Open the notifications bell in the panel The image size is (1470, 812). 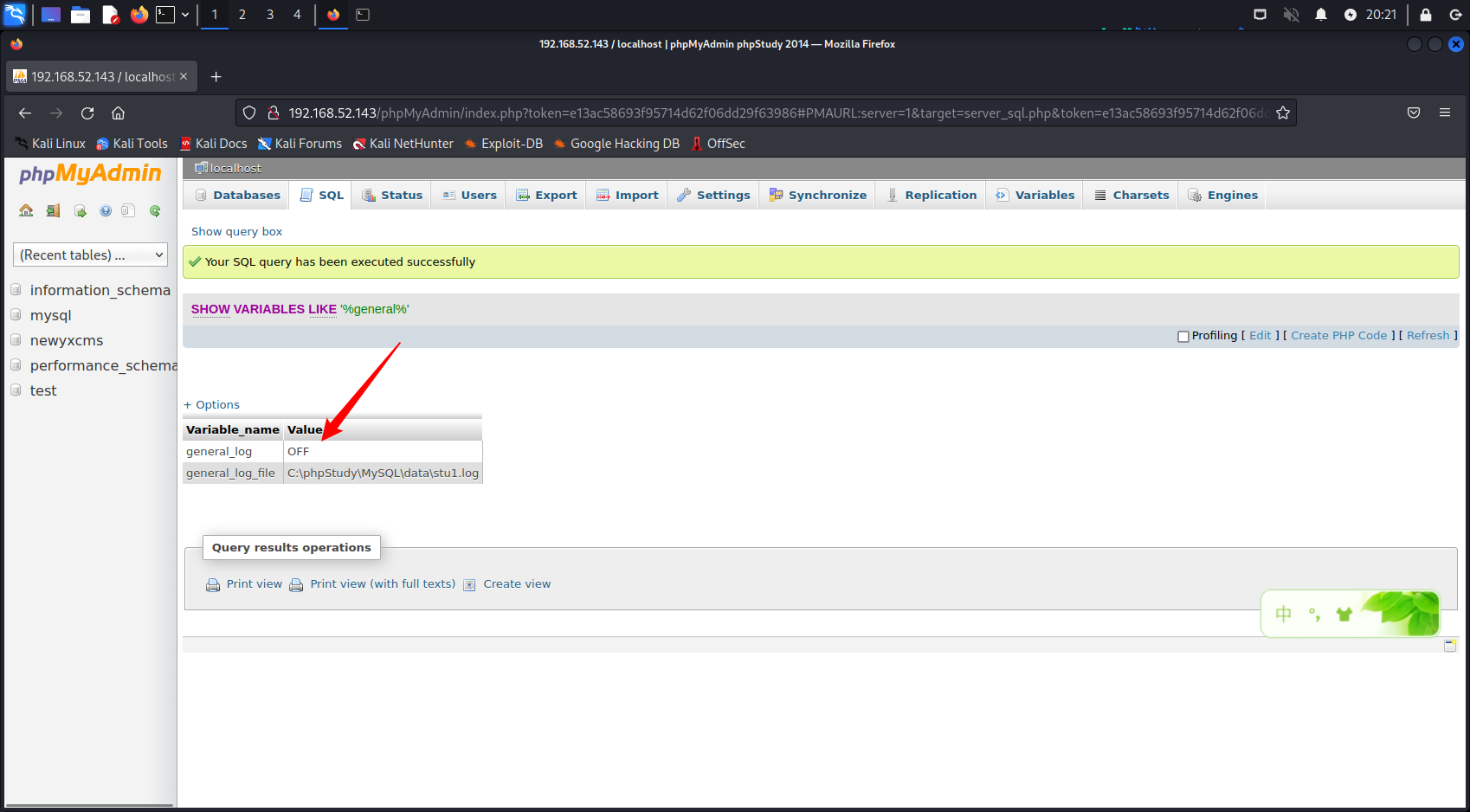[1321, 15]
